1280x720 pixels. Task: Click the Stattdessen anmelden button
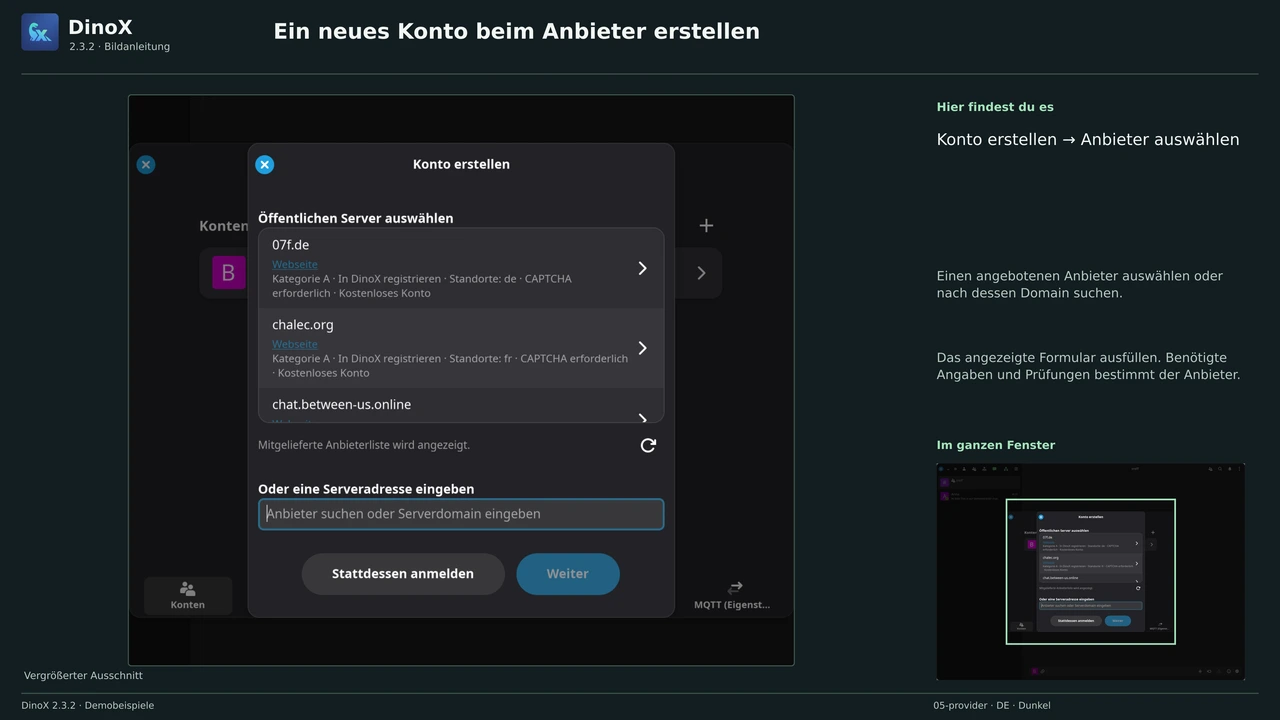click(x=403, y=574)
